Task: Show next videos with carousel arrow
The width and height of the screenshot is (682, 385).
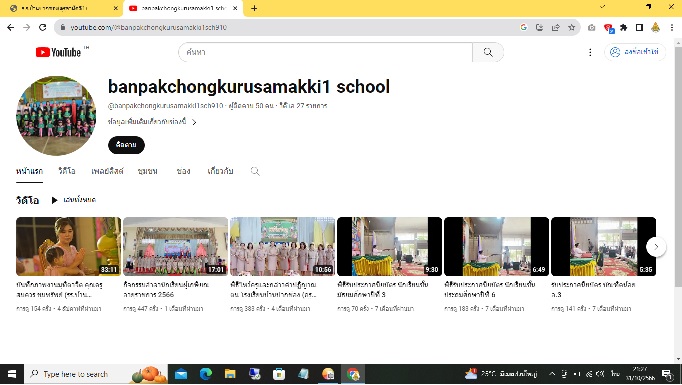Action: click(656, 247)
